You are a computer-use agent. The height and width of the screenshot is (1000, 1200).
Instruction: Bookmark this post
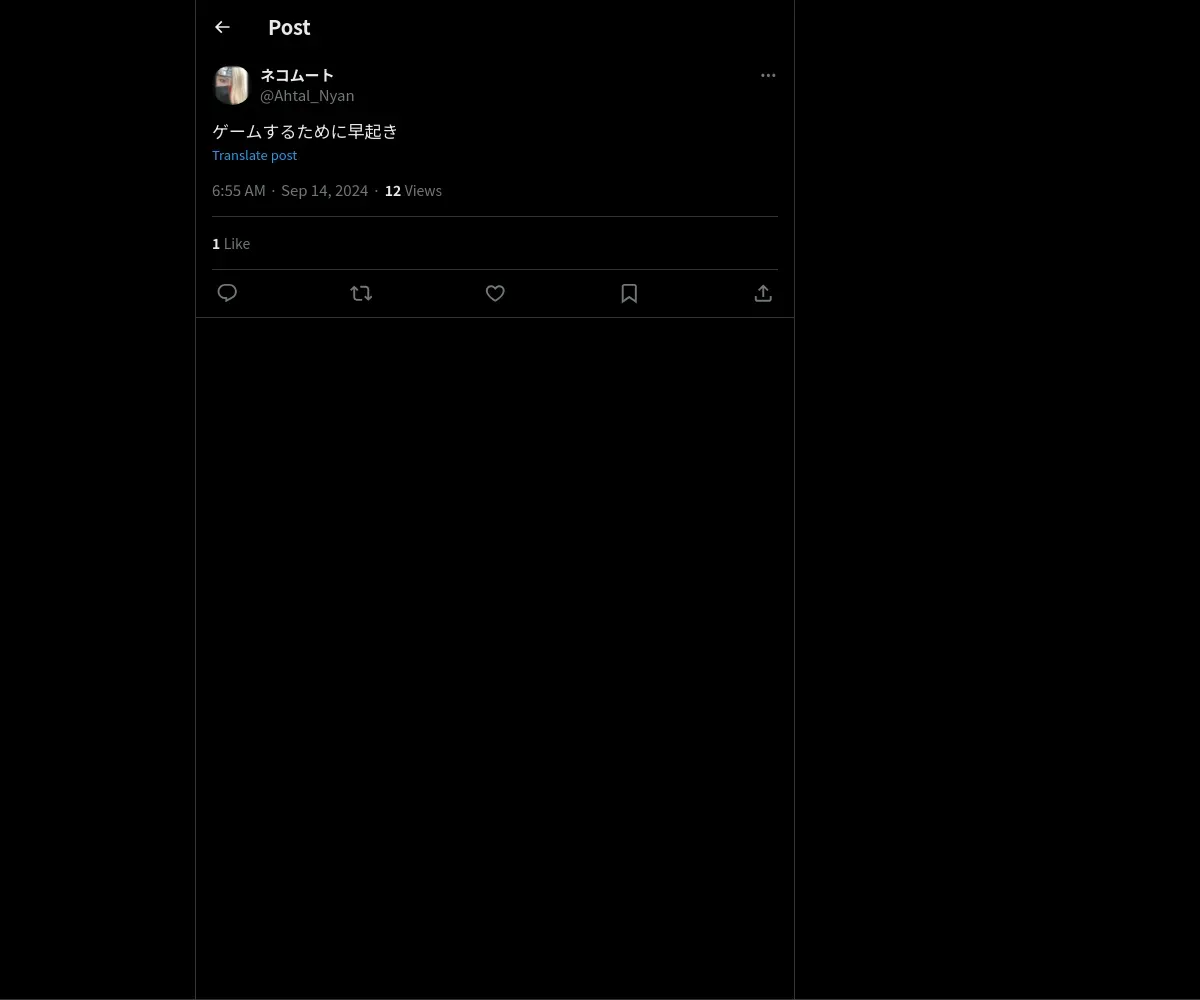click(x=629, y=293)
